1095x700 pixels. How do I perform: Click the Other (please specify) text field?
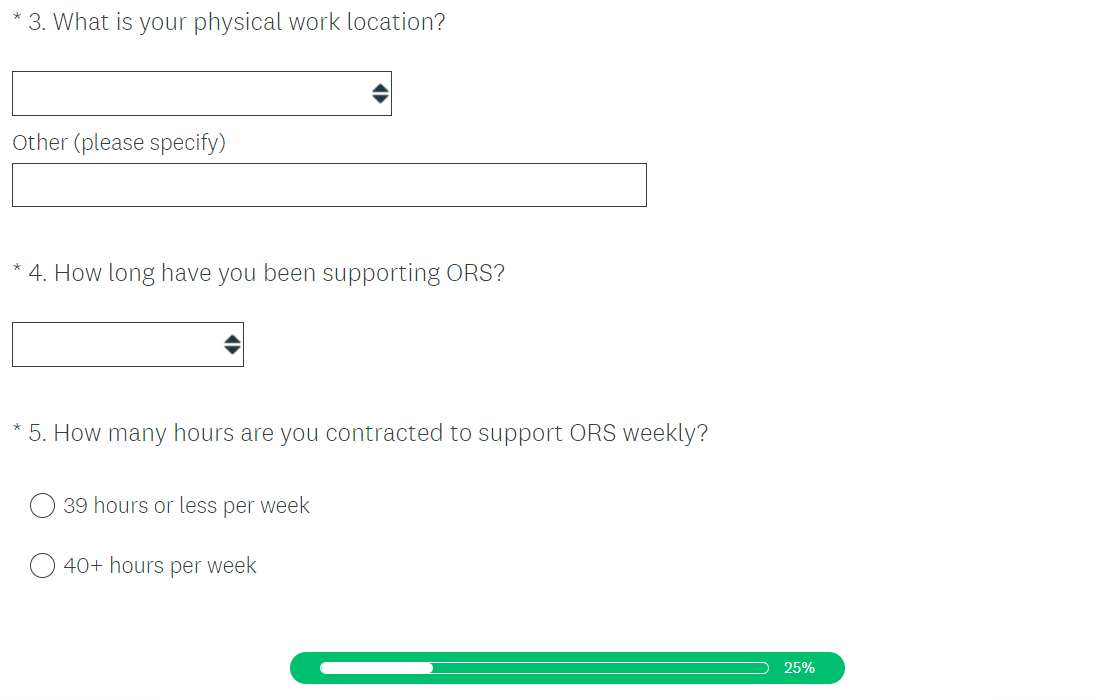(x=329, y=185)
